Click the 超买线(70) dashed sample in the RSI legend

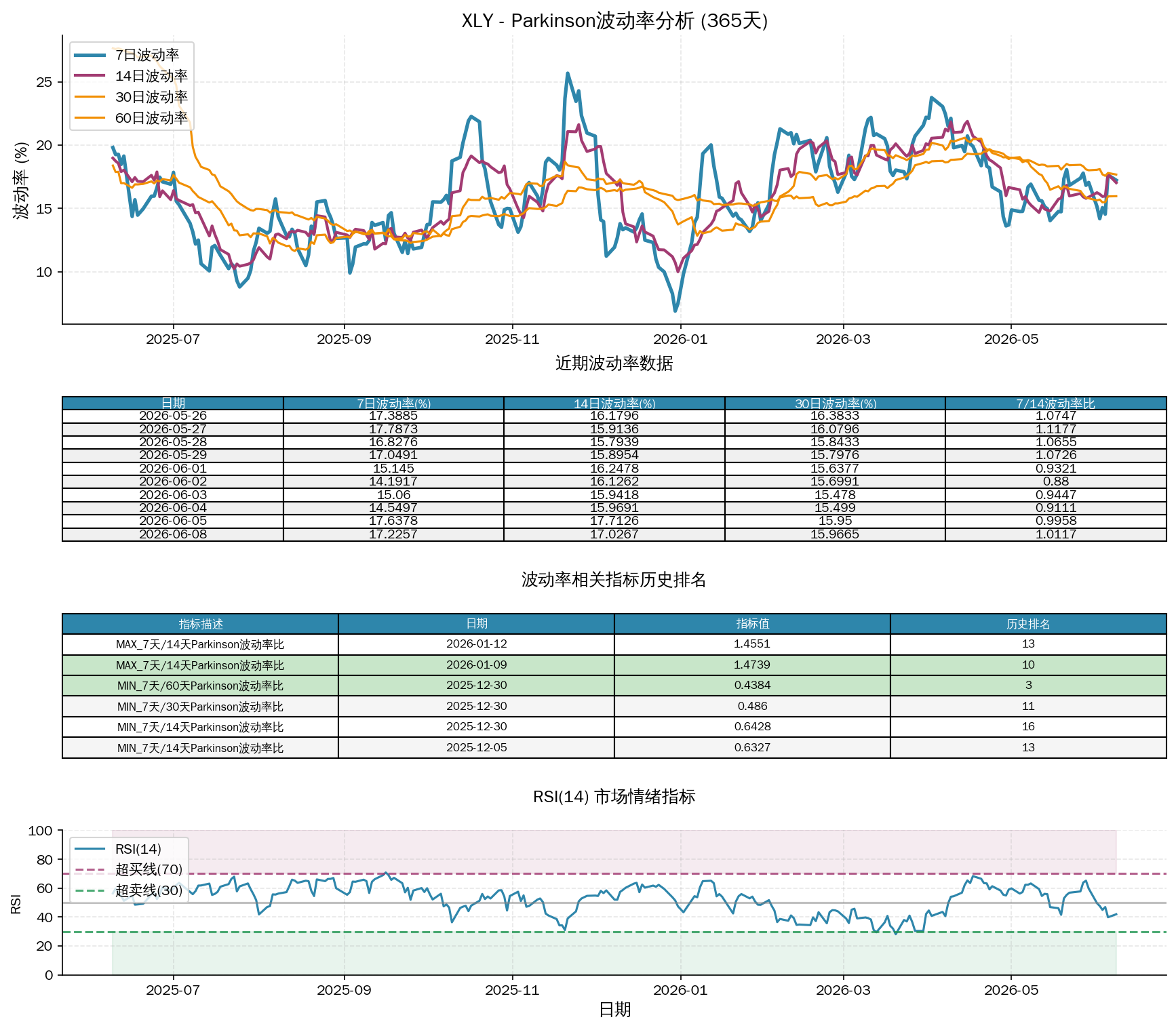(x=90, y=869)
